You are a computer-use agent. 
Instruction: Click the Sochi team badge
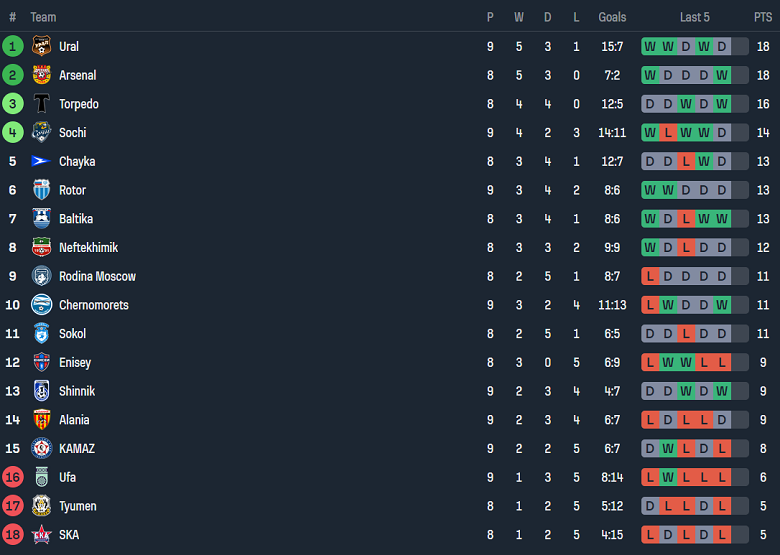click(41, 133)
